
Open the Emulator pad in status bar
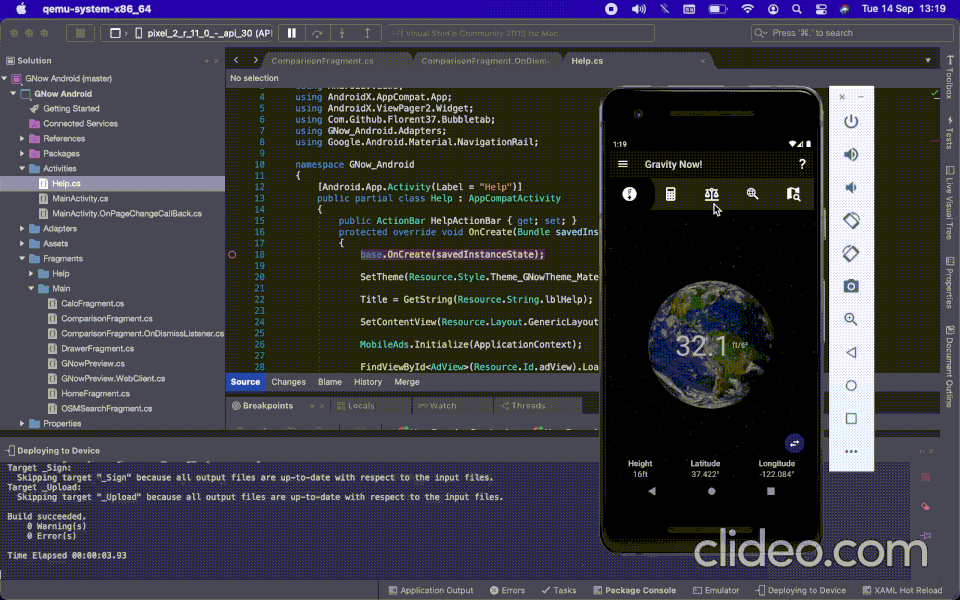tap(716, 591)
